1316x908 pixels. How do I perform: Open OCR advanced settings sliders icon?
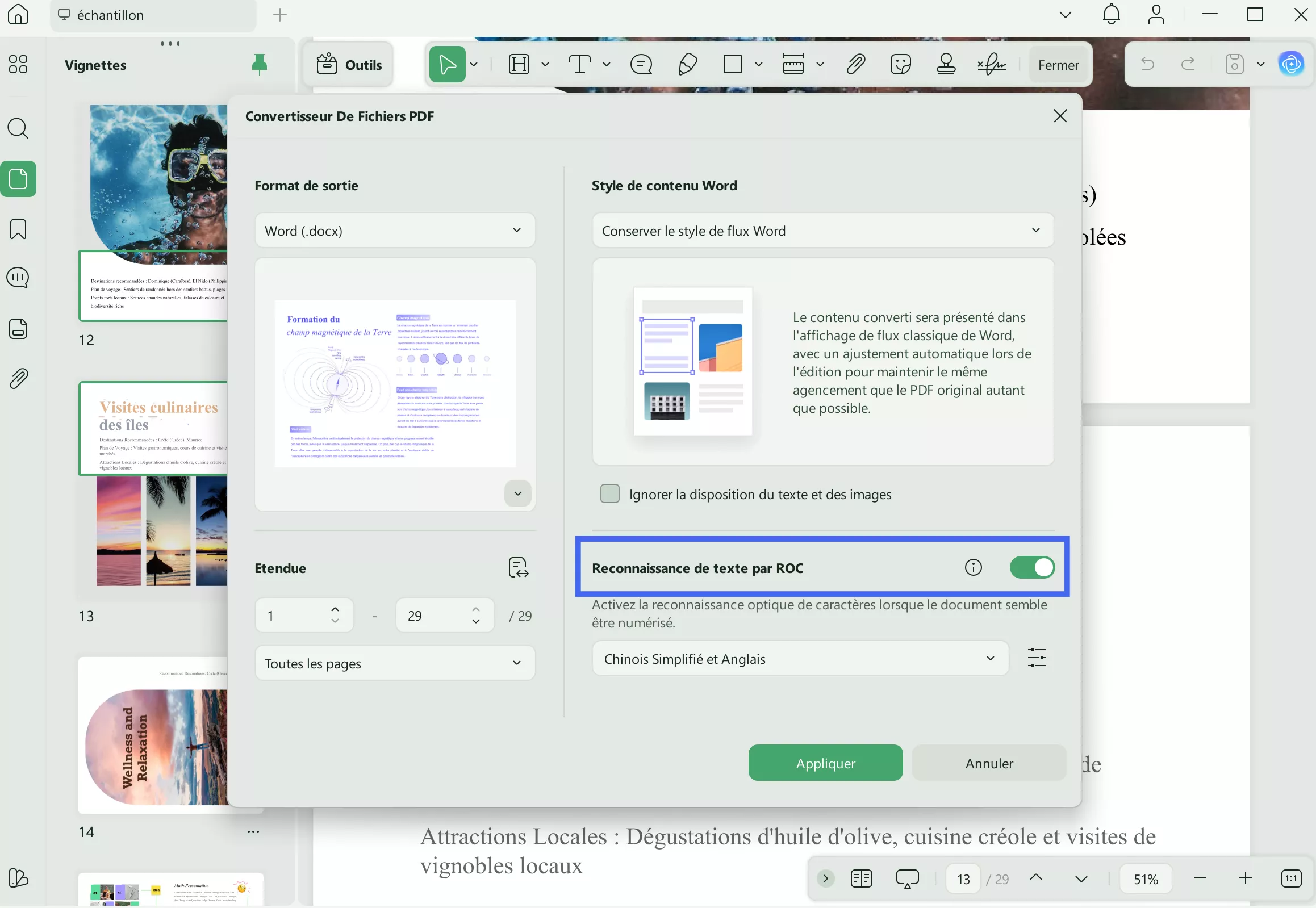(1037, 658)
